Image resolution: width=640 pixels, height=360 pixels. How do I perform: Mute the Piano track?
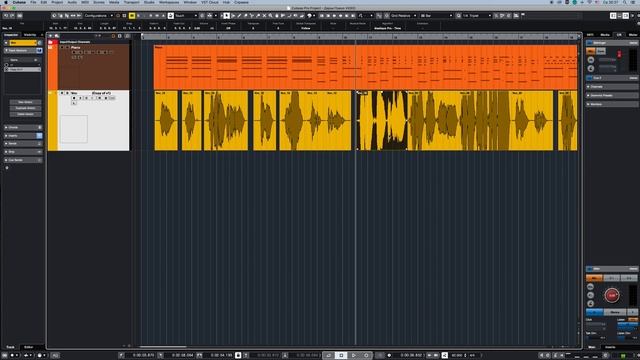[x=62, y=47]
